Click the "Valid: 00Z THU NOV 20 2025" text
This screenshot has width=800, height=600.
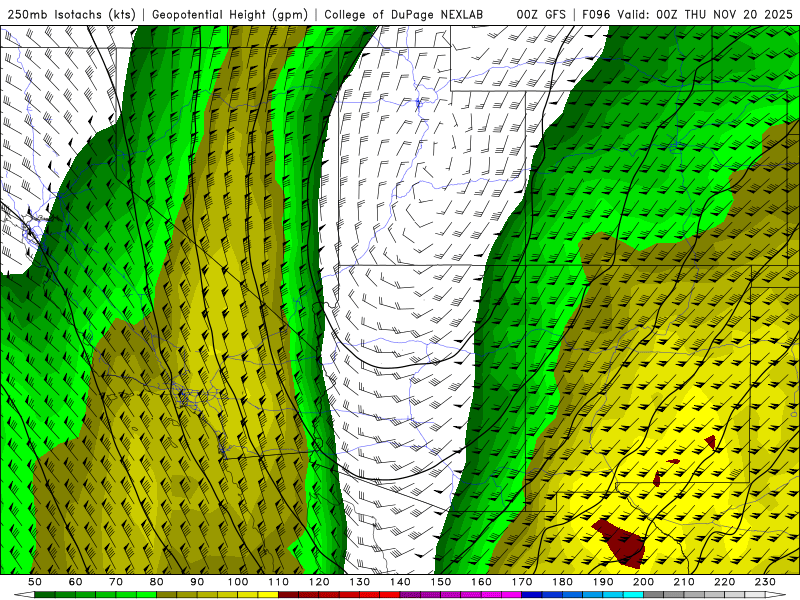point(705,14)
